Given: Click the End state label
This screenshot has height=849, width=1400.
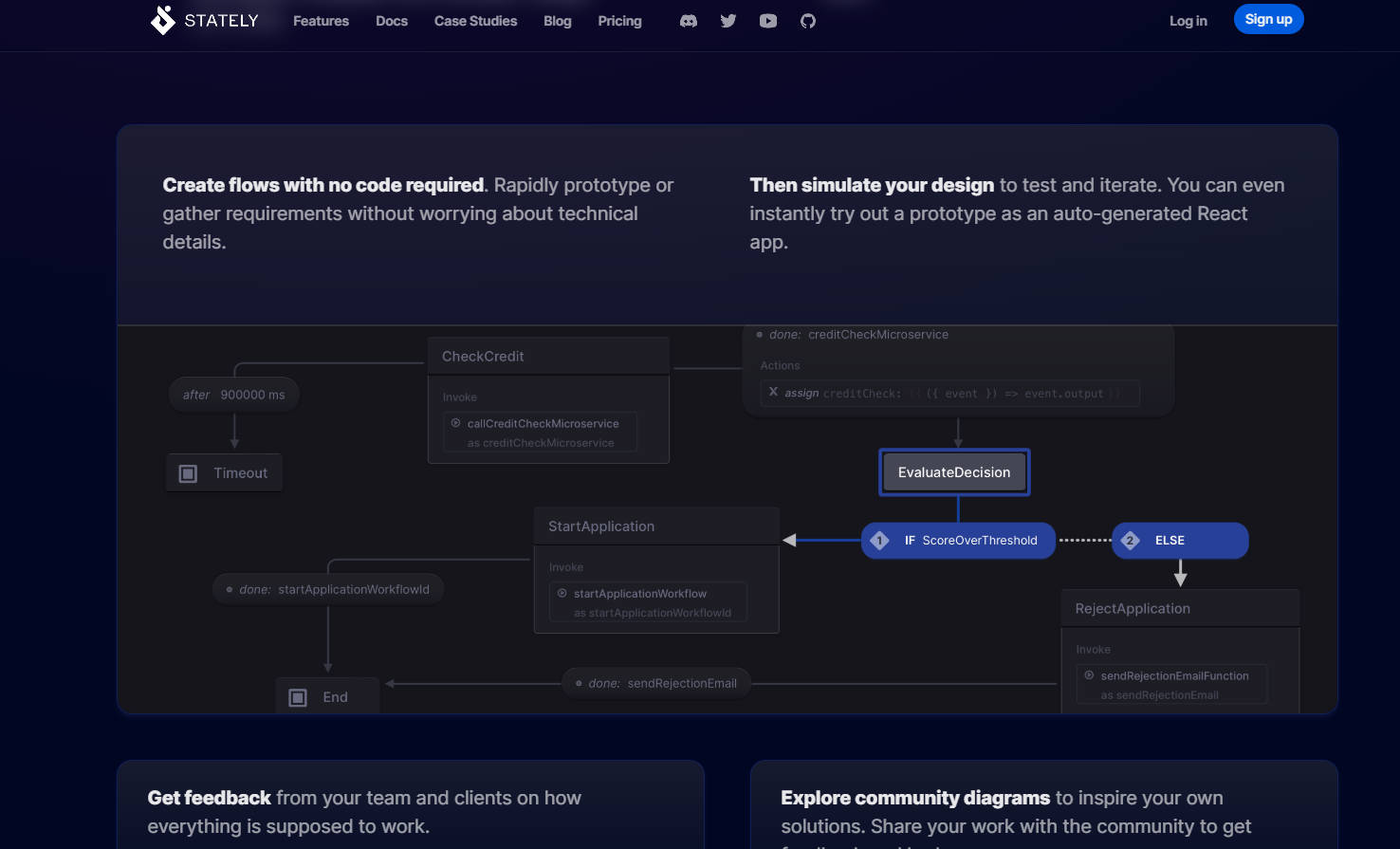Looking at the screenshot, I should pyautogui.click(x=335, y=697).
